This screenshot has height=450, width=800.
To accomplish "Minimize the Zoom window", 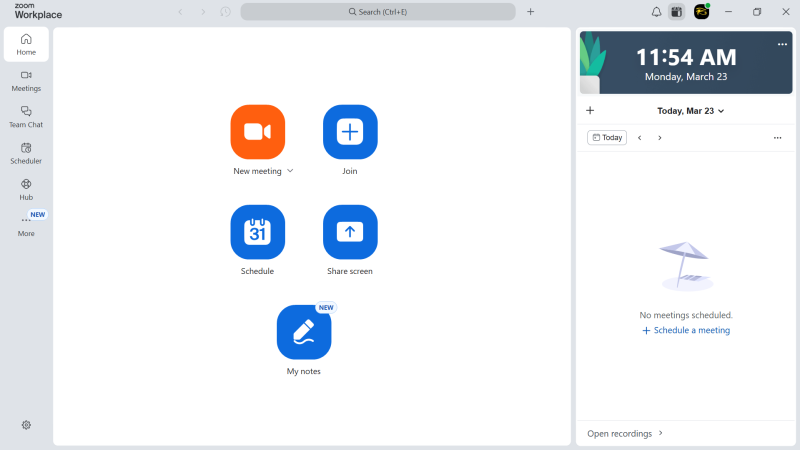I will (729, 12).
